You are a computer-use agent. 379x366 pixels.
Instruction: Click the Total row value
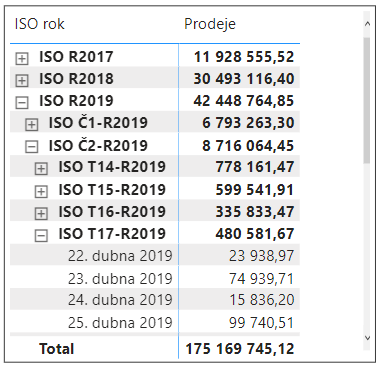[240, 349]
